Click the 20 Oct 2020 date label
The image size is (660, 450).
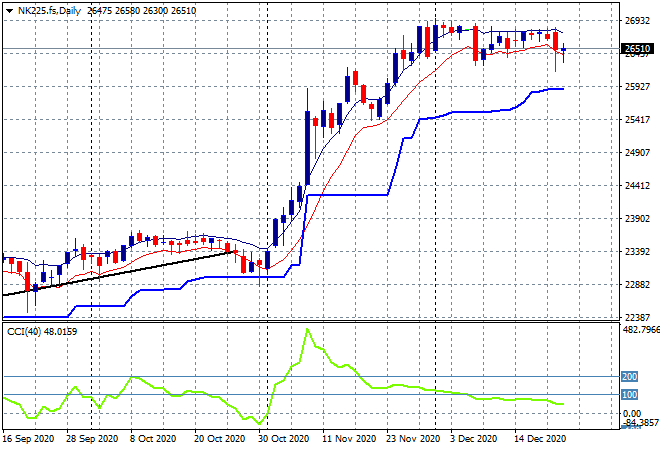pyautogui.click(x=219, y=439)
